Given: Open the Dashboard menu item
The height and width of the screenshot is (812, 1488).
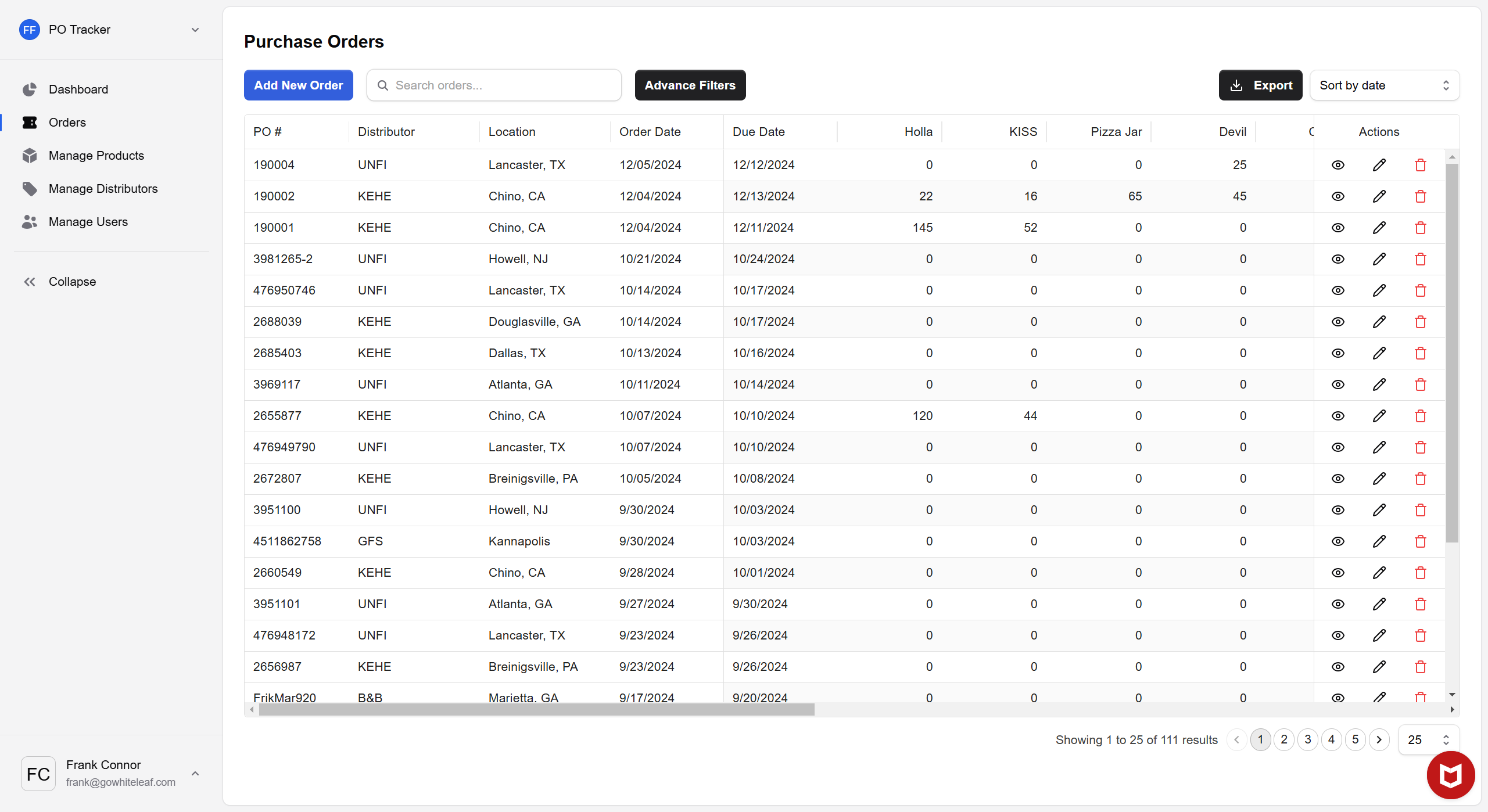Looking at the screenshot, I should [x=78, y=89].
